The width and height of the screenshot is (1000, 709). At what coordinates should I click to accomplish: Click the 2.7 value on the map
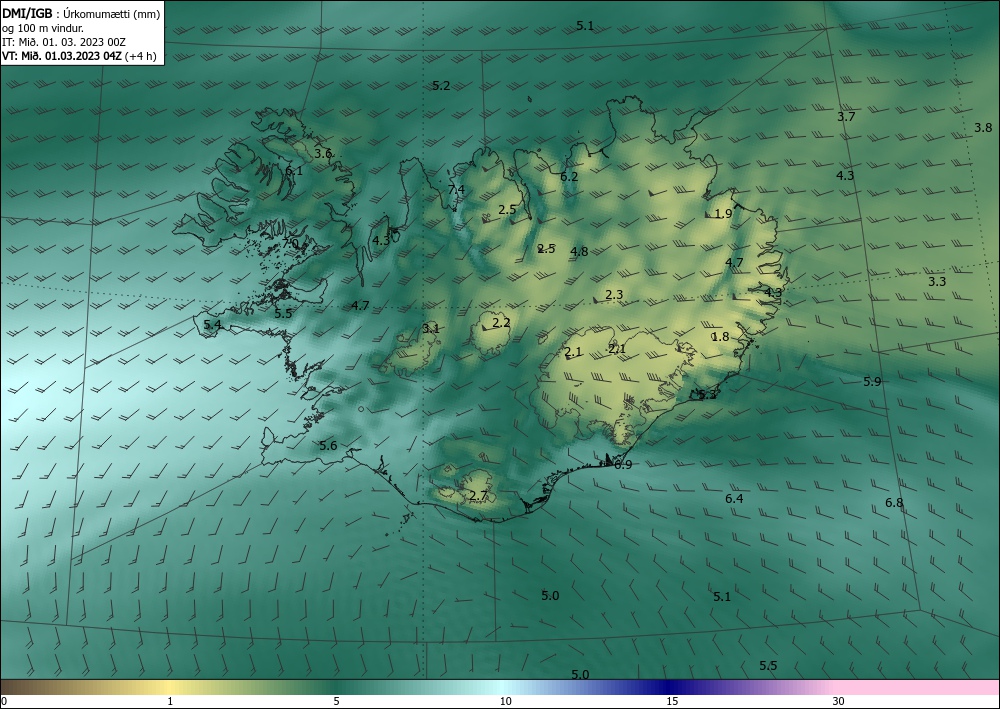pyautogui.click(x=478, y=495)
